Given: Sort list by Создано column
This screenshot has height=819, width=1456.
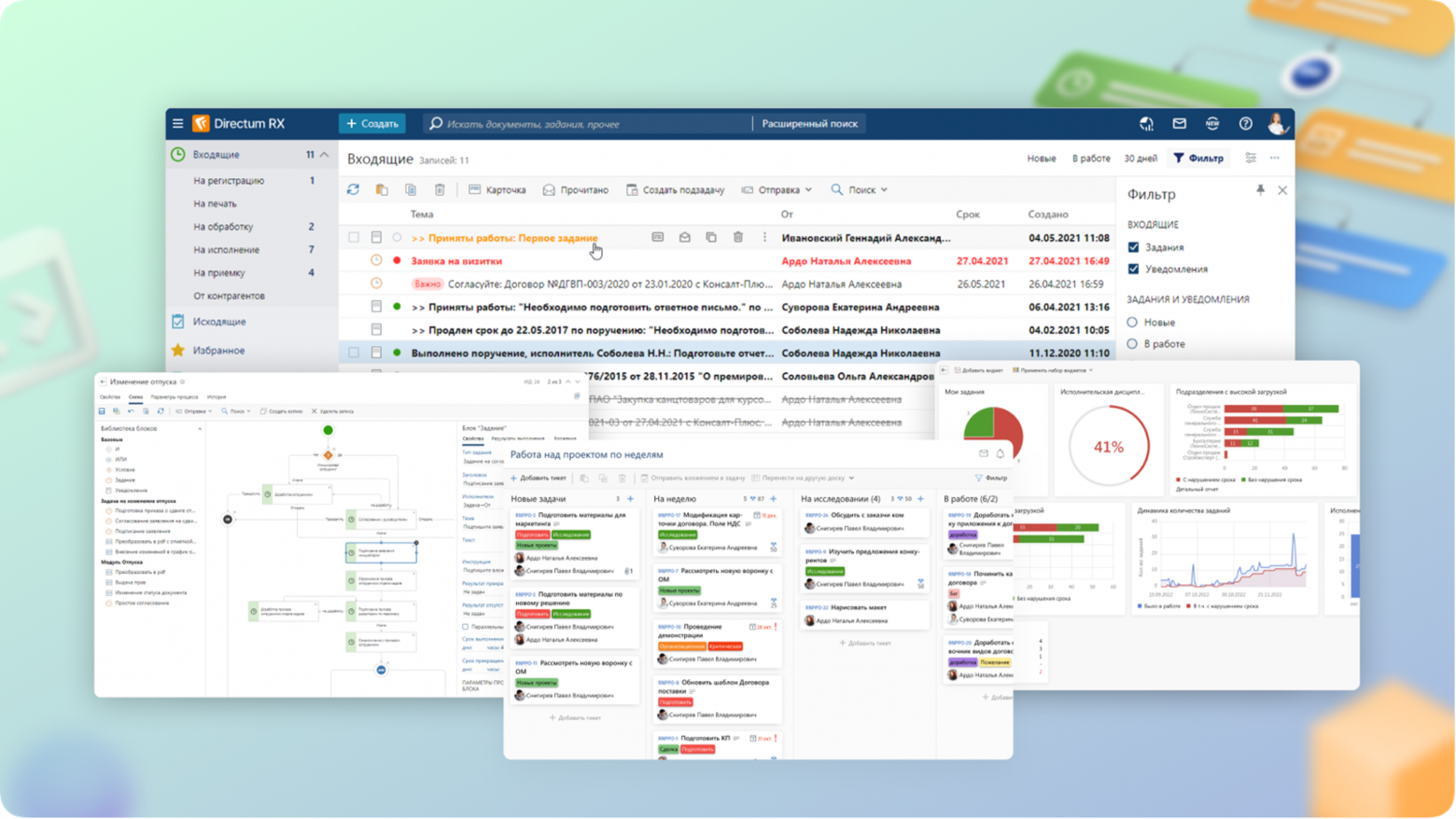Looking at the screenshot, I should [x=1048, y=215].
